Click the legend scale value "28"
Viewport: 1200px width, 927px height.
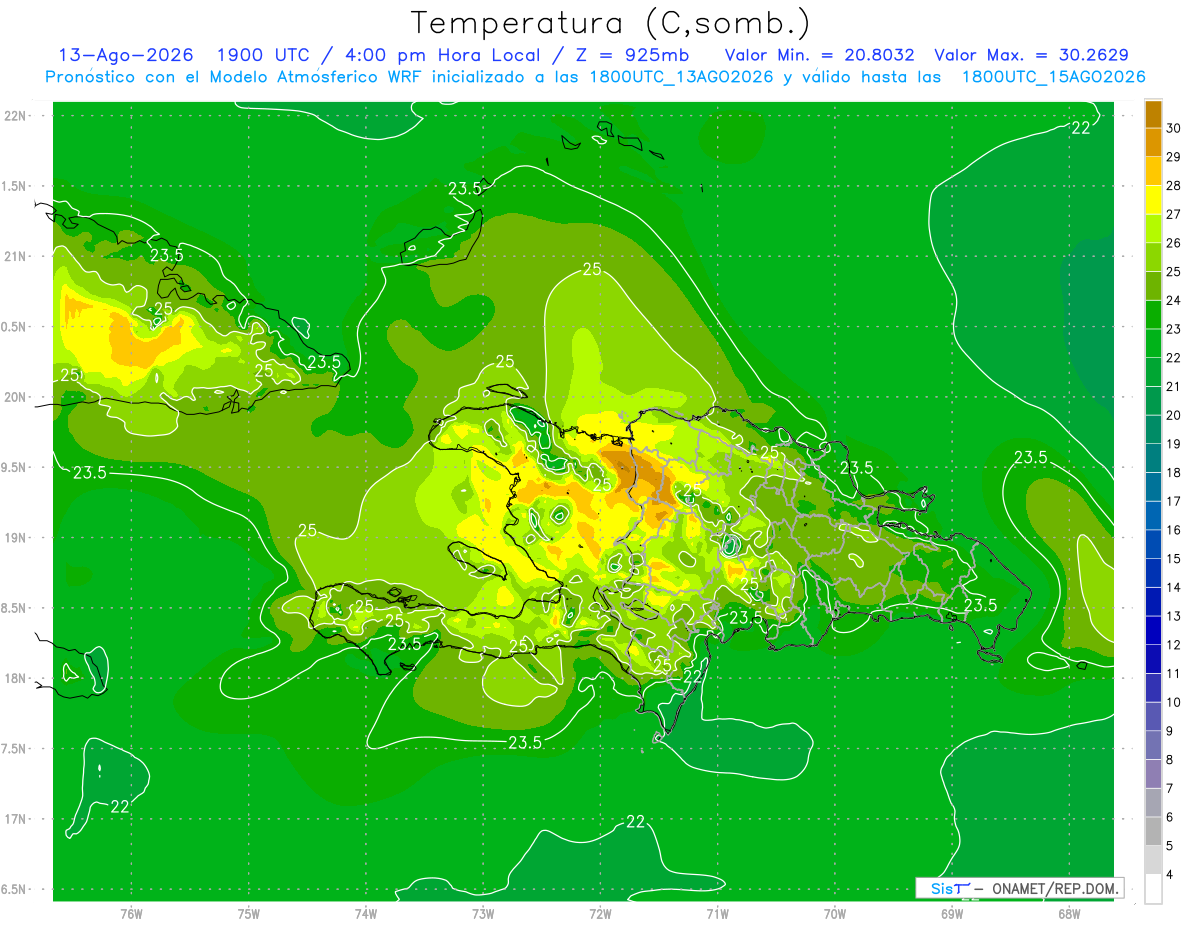tap(1174, 186)
